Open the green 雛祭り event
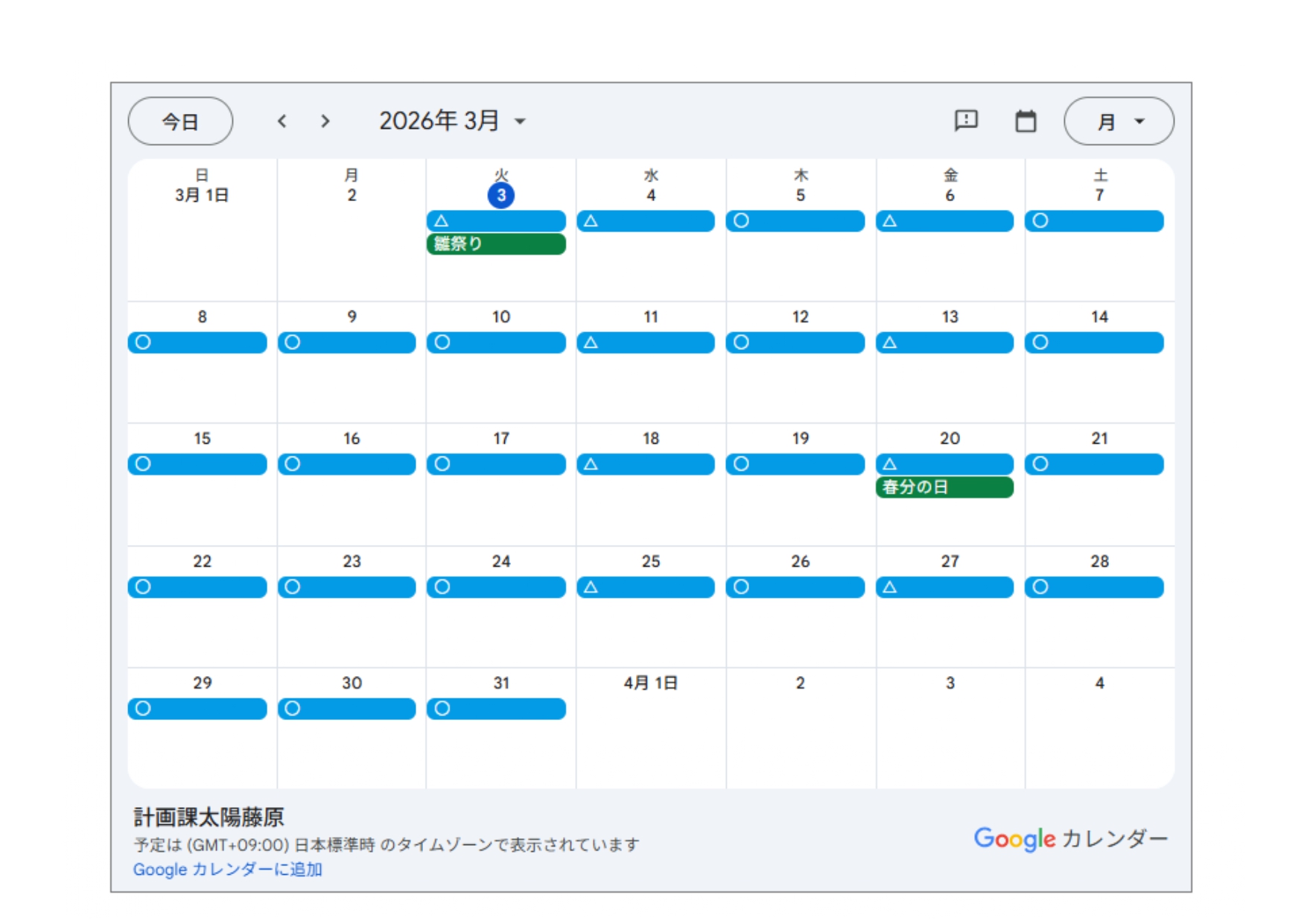Viewport: 1307px width, 924px height. pyautogui.click(x=496, y=244)
